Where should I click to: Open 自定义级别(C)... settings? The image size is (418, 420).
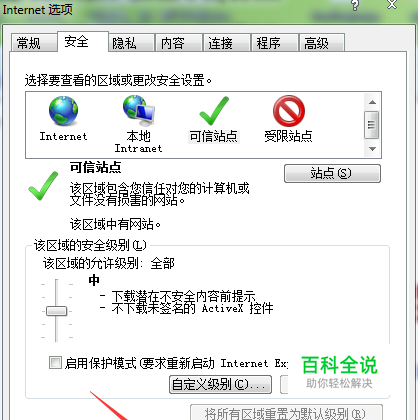(x=220, y=385)
